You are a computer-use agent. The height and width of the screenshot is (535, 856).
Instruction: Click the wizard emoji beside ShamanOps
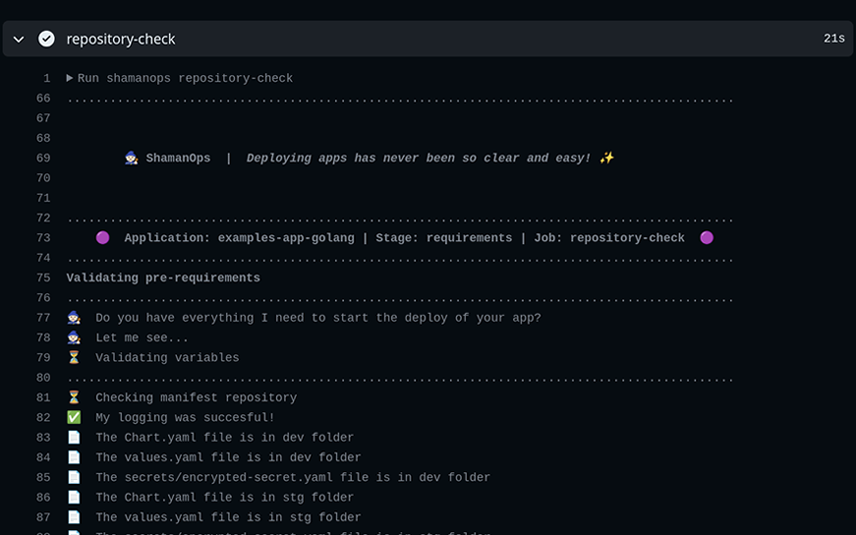click(x=131, y=158)
